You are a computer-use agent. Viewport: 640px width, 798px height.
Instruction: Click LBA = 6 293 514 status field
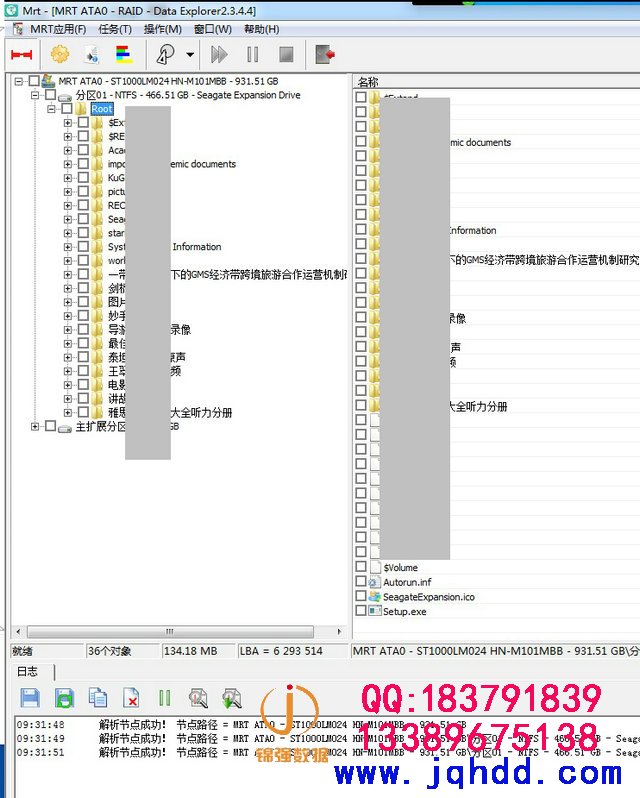[x=293, y=651]
